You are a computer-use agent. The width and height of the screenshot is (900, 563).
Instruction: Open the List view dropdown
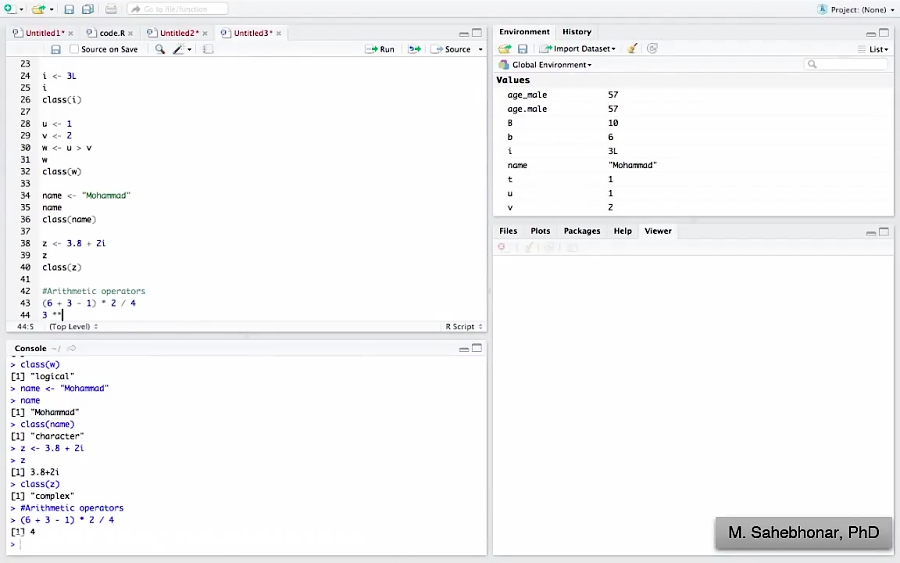tap(873, 49)
